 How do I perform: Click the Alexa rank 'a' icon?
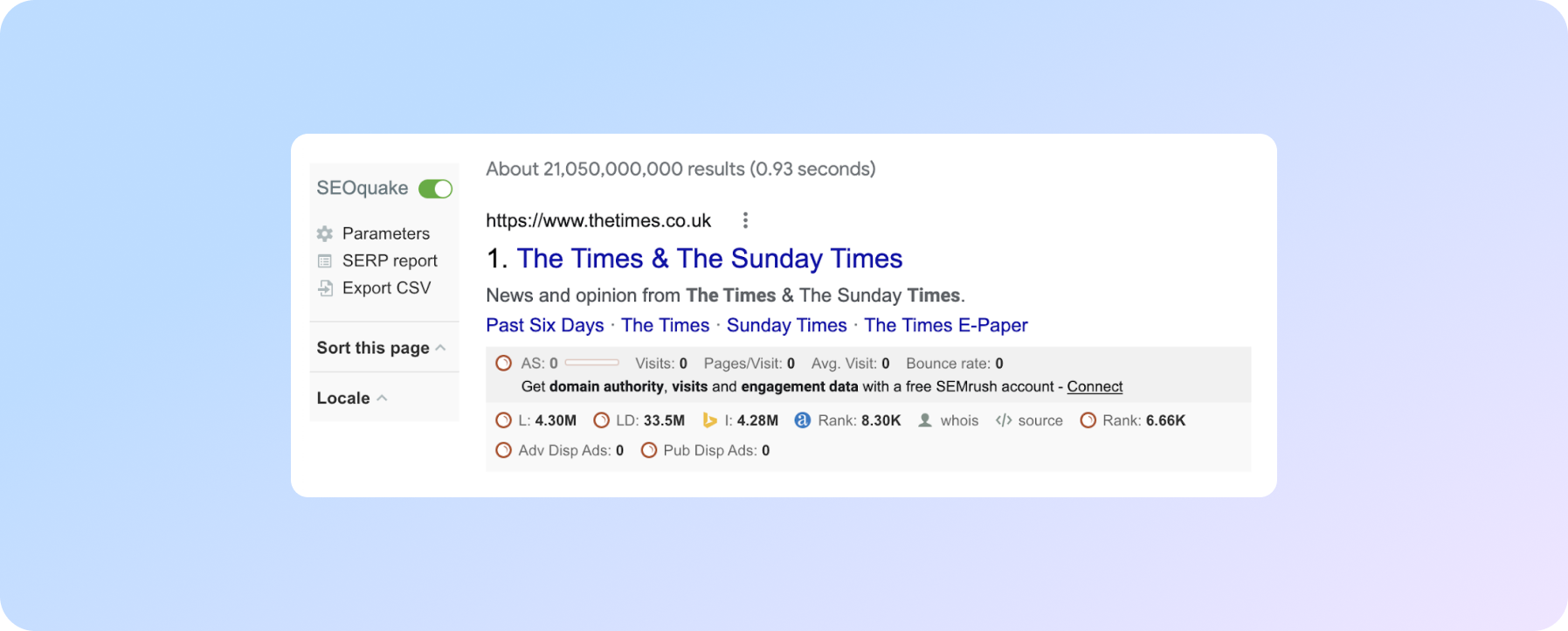tap(803, 420)
